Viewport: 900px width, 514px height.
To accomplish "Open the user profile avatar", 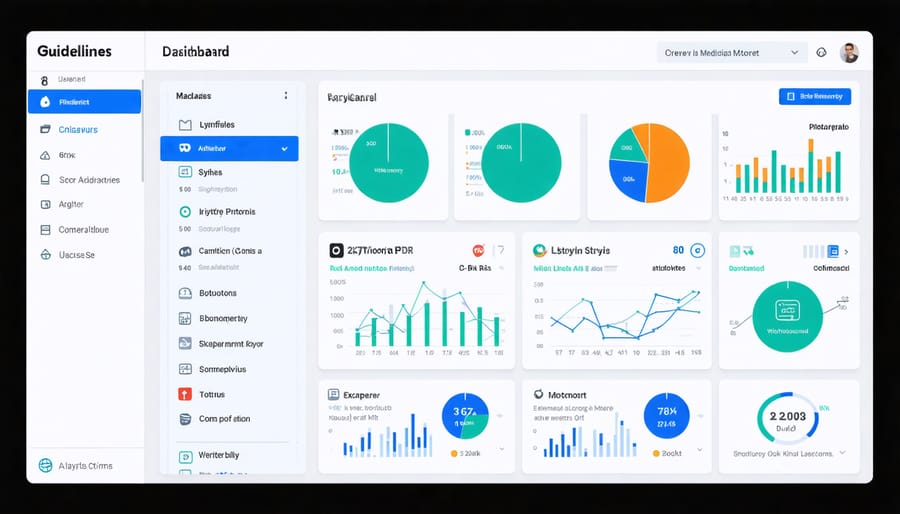I will pos(849,53).
